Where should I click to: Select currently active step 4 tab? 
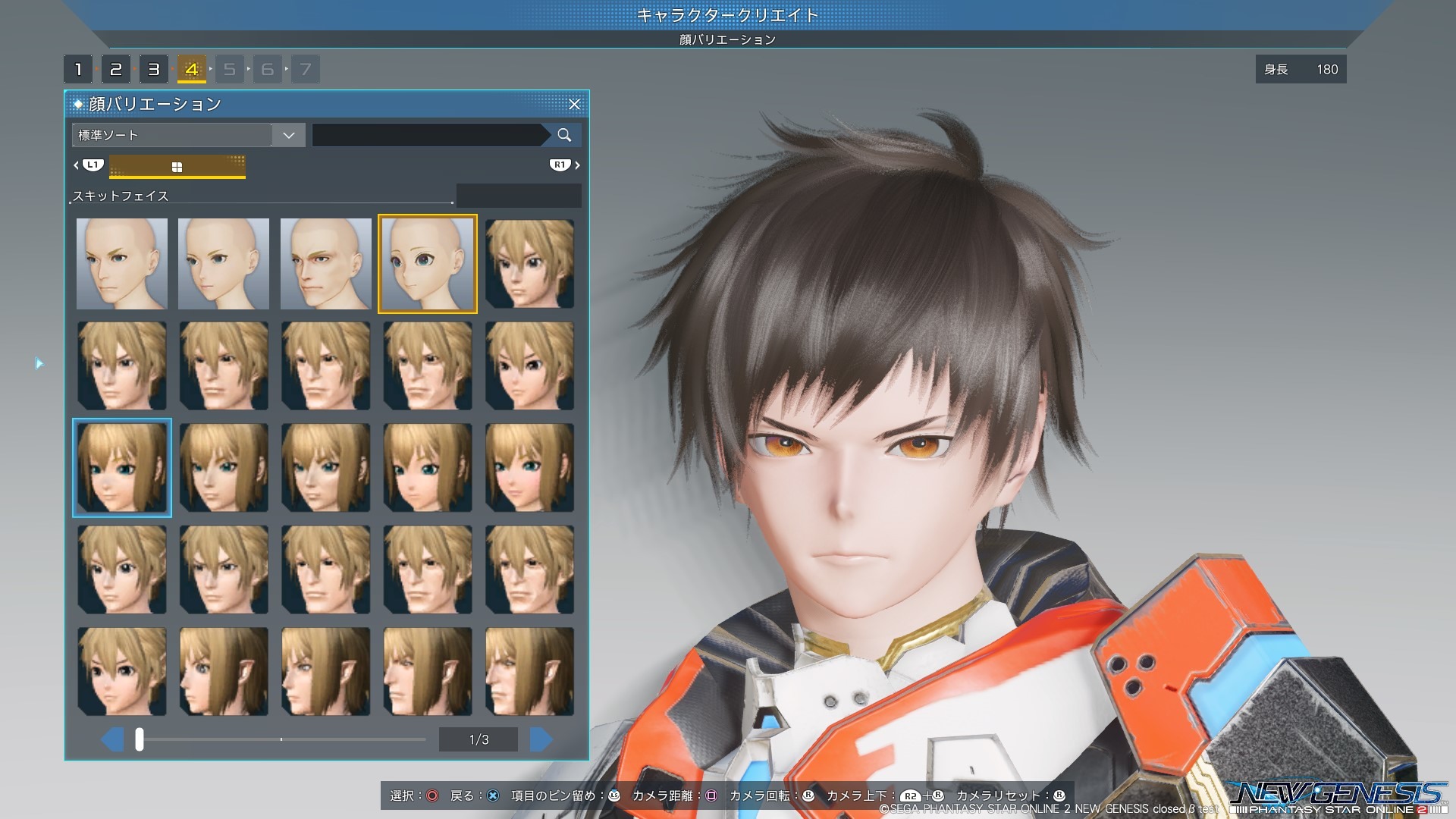click(x=192, y=69)
